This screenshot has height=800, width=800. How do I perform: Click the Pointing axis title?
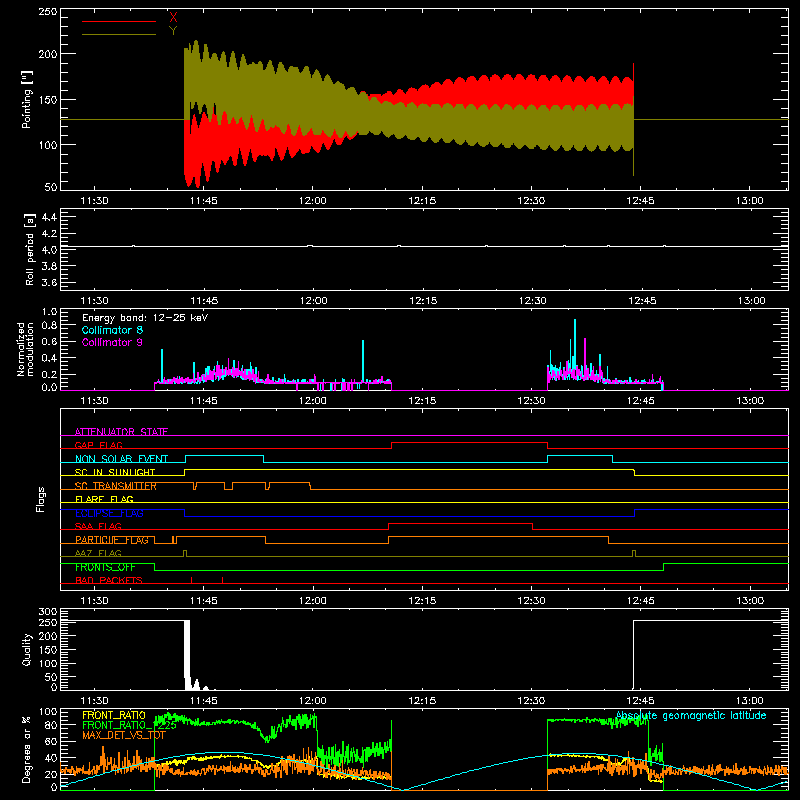[27, 99]
